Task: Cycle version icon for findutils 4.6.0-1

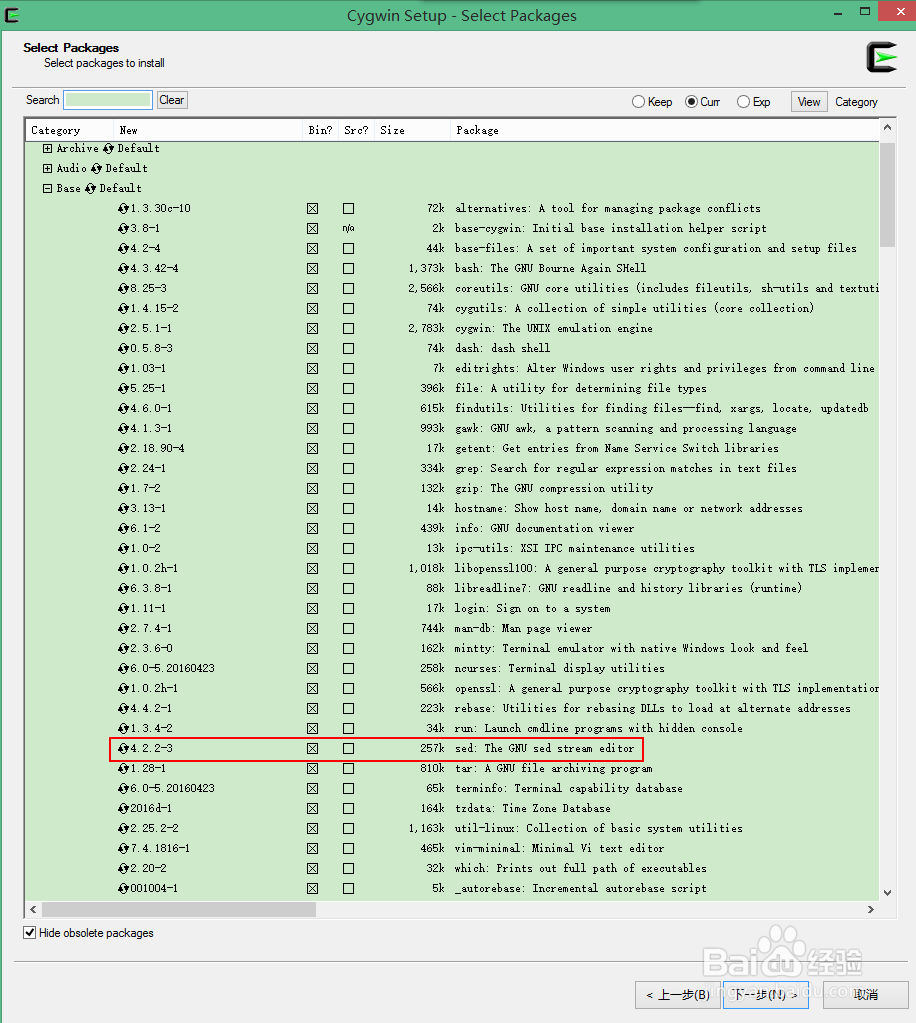Action: (x=123, y=408)
